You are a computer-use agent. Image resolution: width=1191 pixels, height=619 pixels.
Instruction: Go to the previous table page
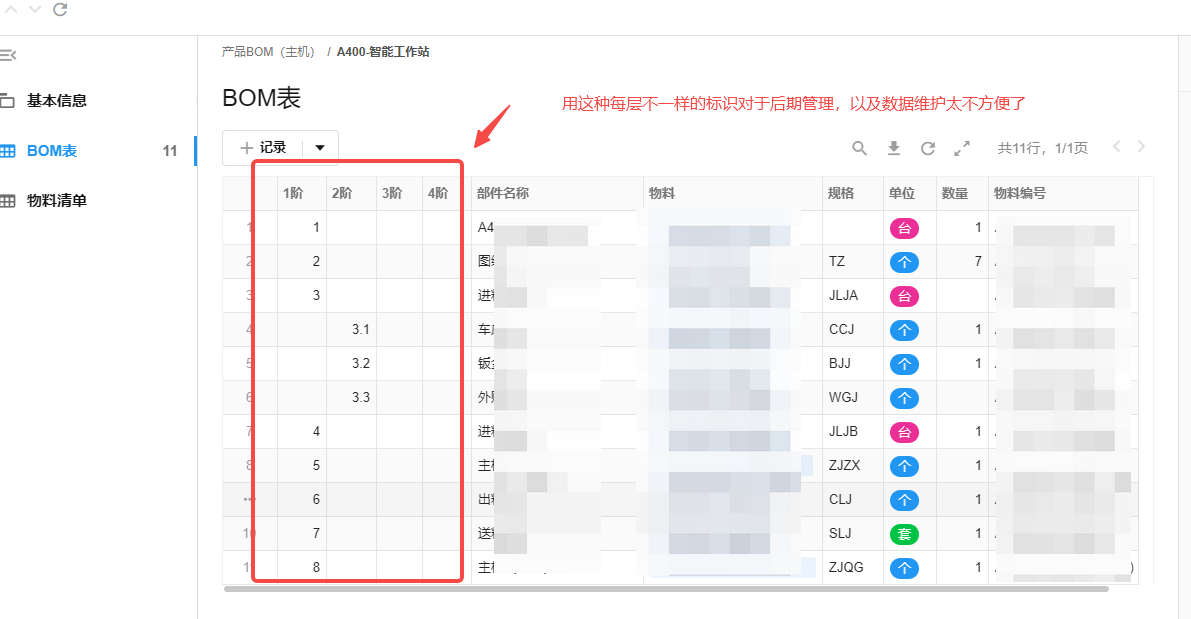click(x=1116, y=147)
